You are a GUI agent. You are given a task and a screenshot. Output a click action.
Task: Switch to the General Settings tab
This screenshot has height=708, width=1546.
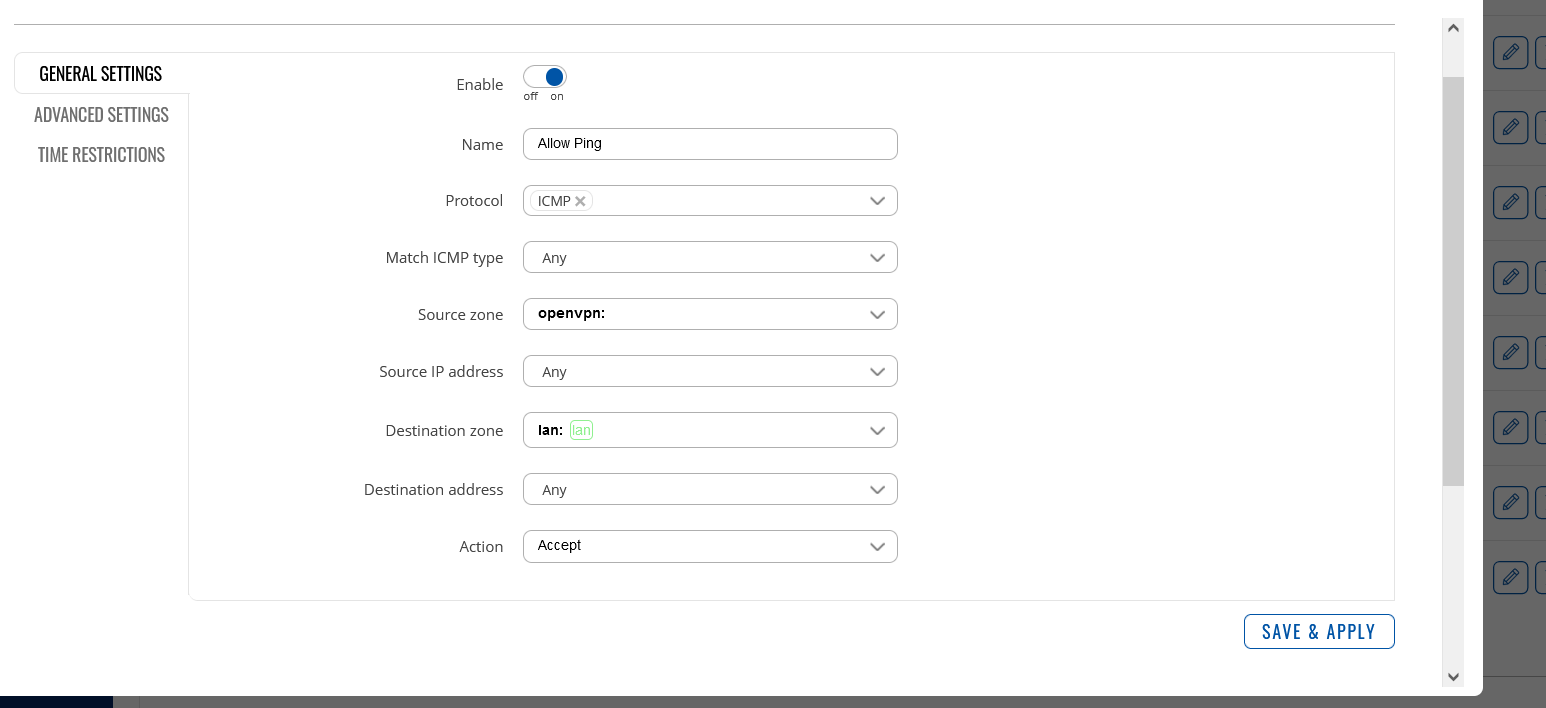101,74
